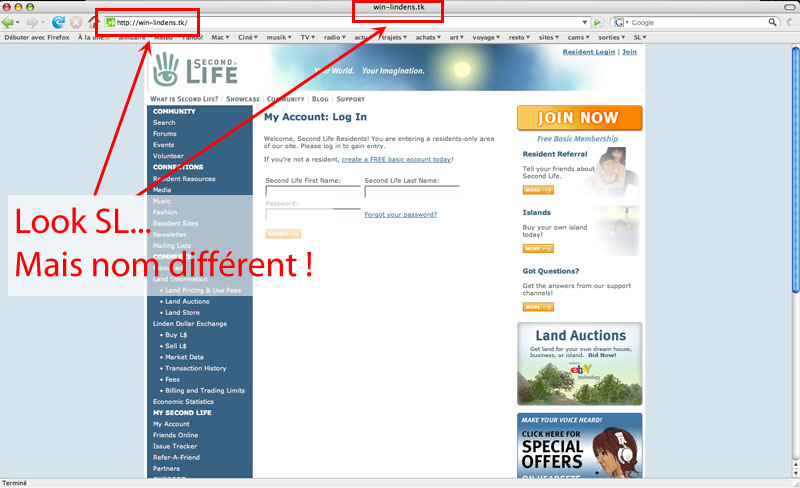Open the TV bookmarks folder

[x=308, y=37]
